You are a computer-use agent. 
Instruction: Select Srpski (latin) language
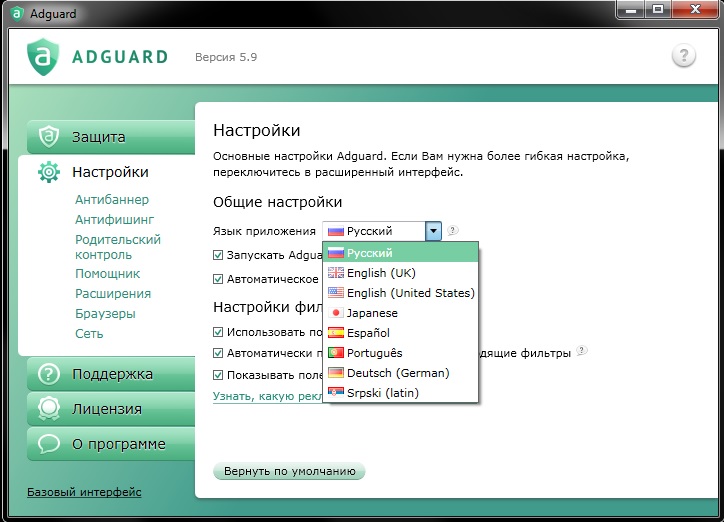(400, 393)
